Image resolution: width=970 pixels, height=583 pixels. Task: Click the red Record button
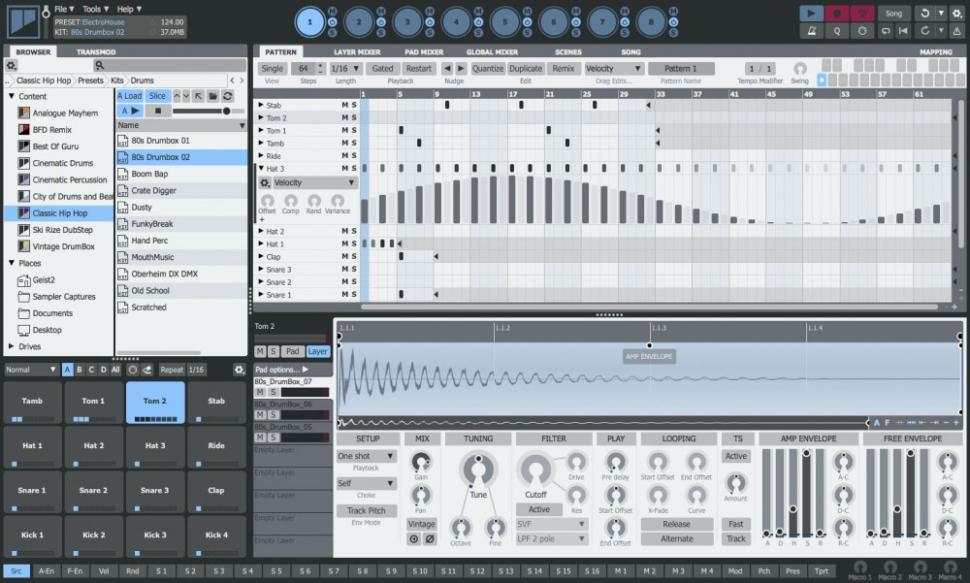pyautogui.click(x=836, y=13)
